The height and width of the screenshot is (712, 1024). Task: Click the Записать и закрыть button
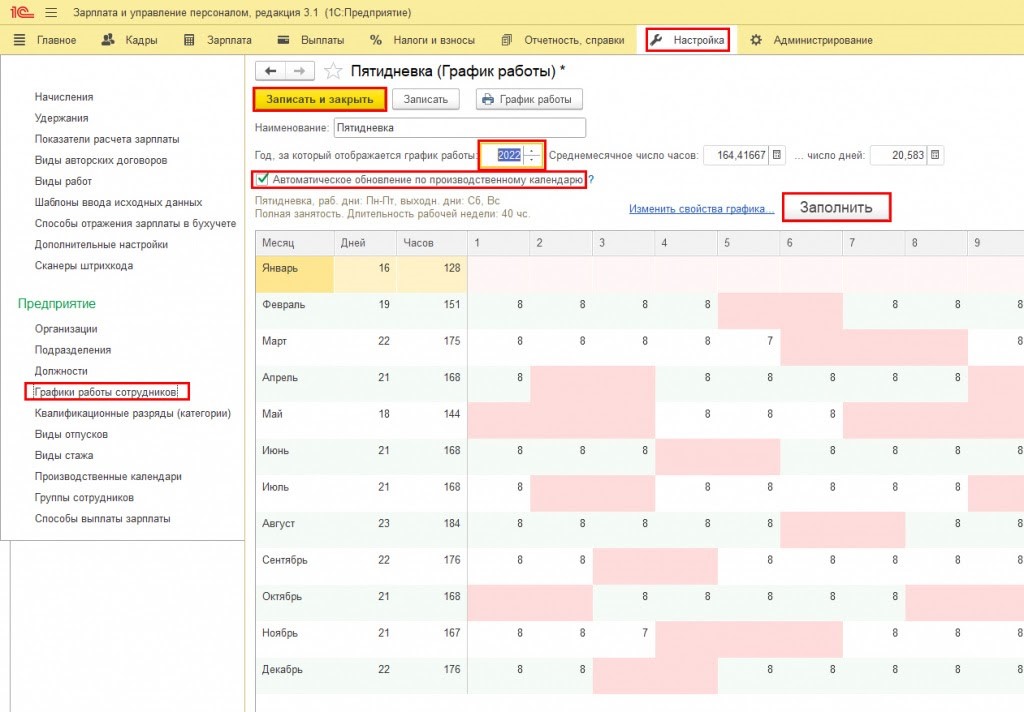click(x=319, y=99)
